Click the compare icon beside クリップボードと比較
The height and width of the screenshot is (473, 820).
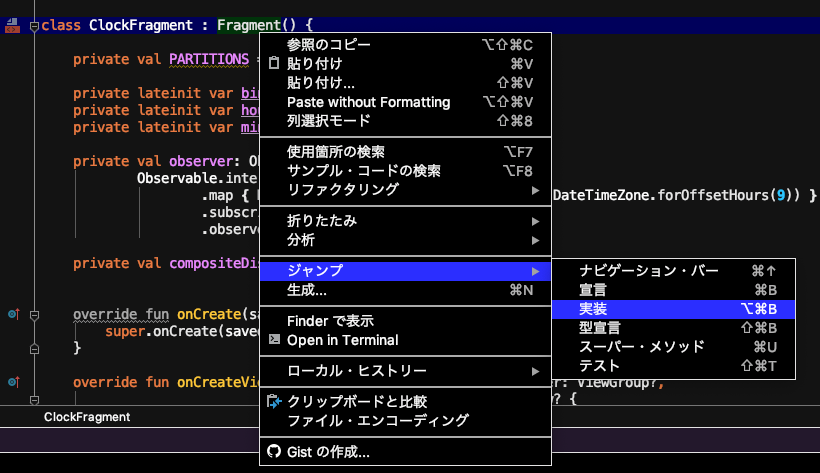(274, 401)
